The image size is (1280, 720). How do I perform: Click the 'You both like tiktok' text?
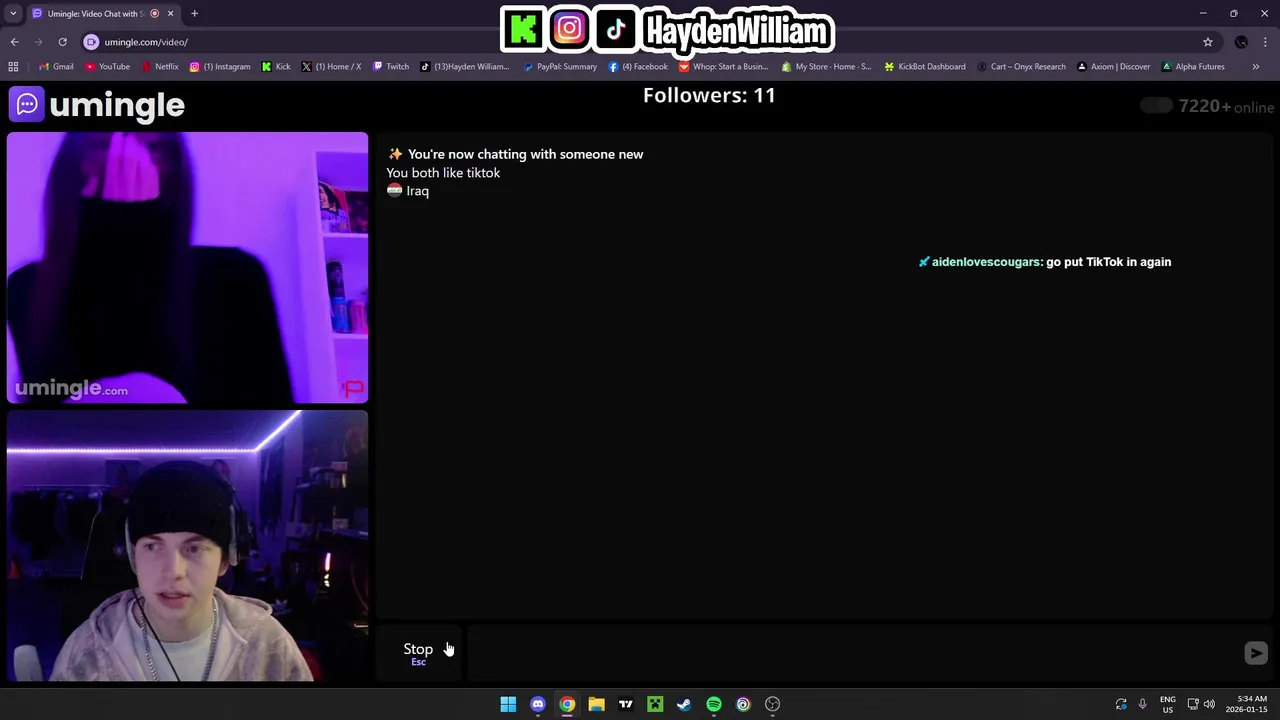click(x=443, y=173)
